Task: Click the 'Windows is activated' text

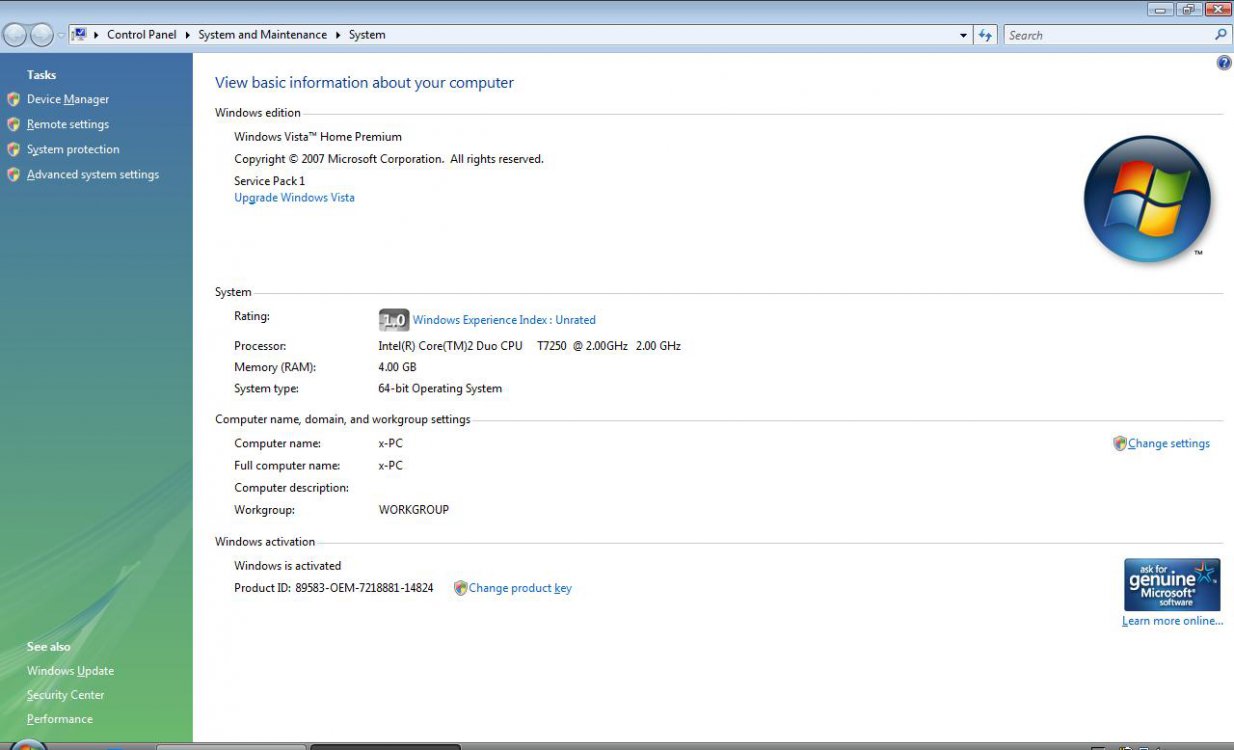Action: (x=288, y=566)
